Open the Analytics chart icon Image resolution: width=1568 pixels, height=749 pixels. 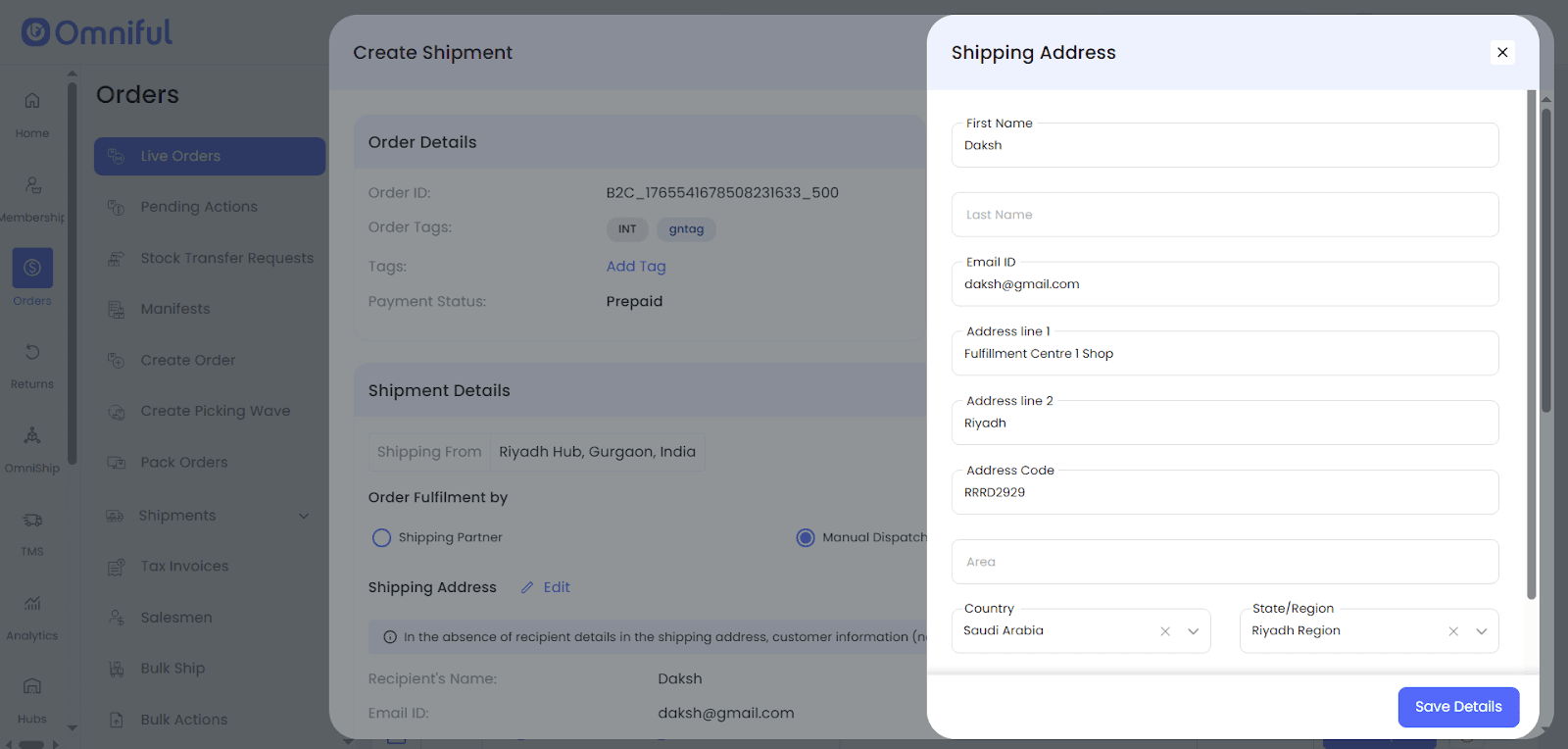coord(32,603)
